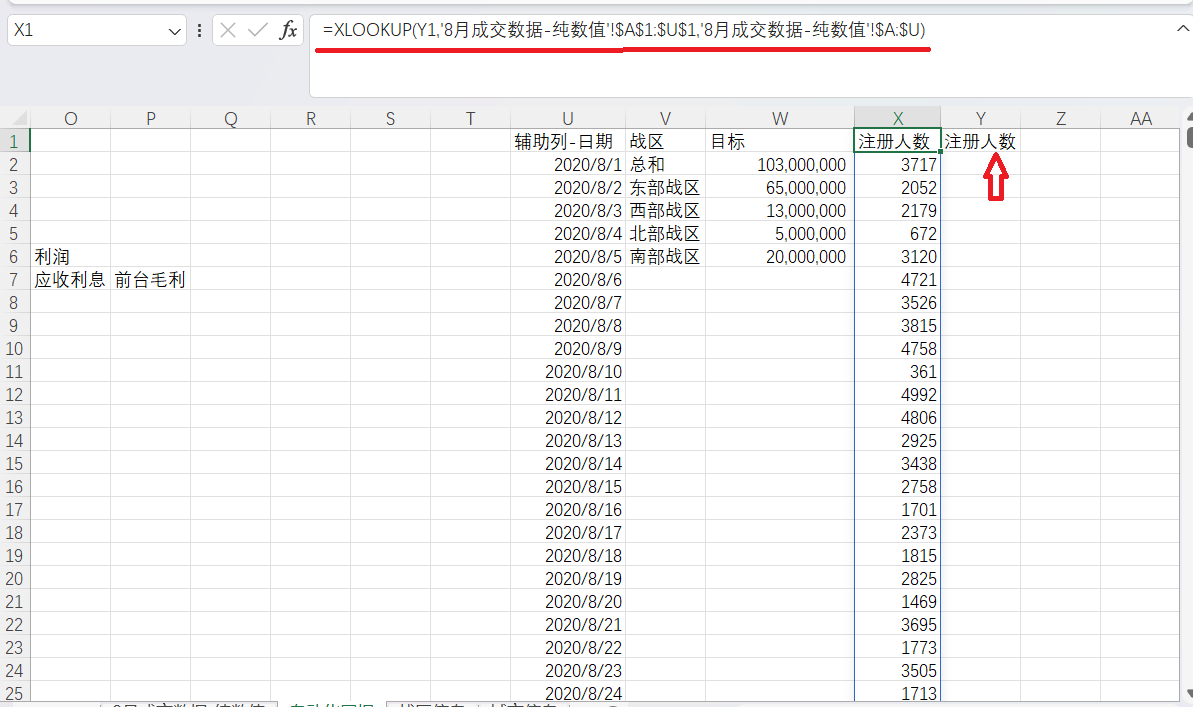Select the 103,000,000 target cell

point(779,165)
